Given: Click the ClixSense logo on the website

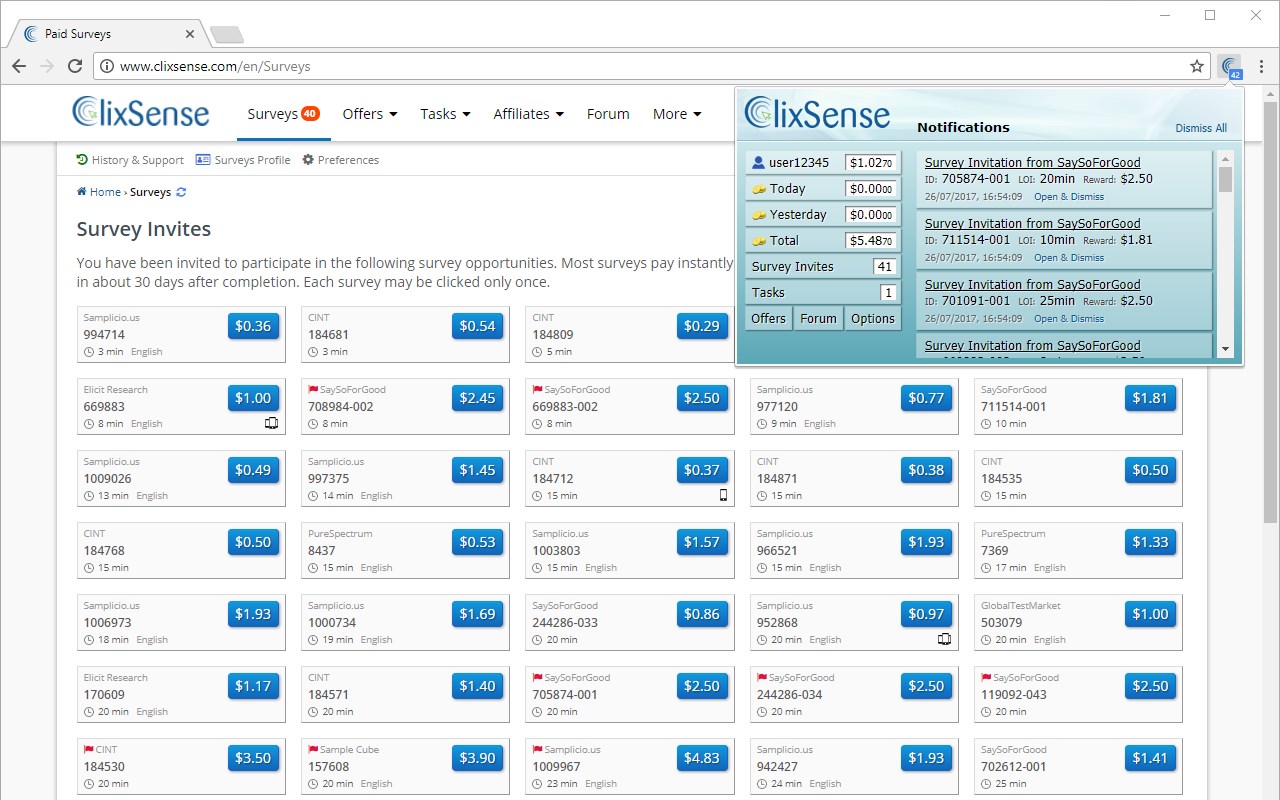Looking at the screenshot, I should click(141, 112).
